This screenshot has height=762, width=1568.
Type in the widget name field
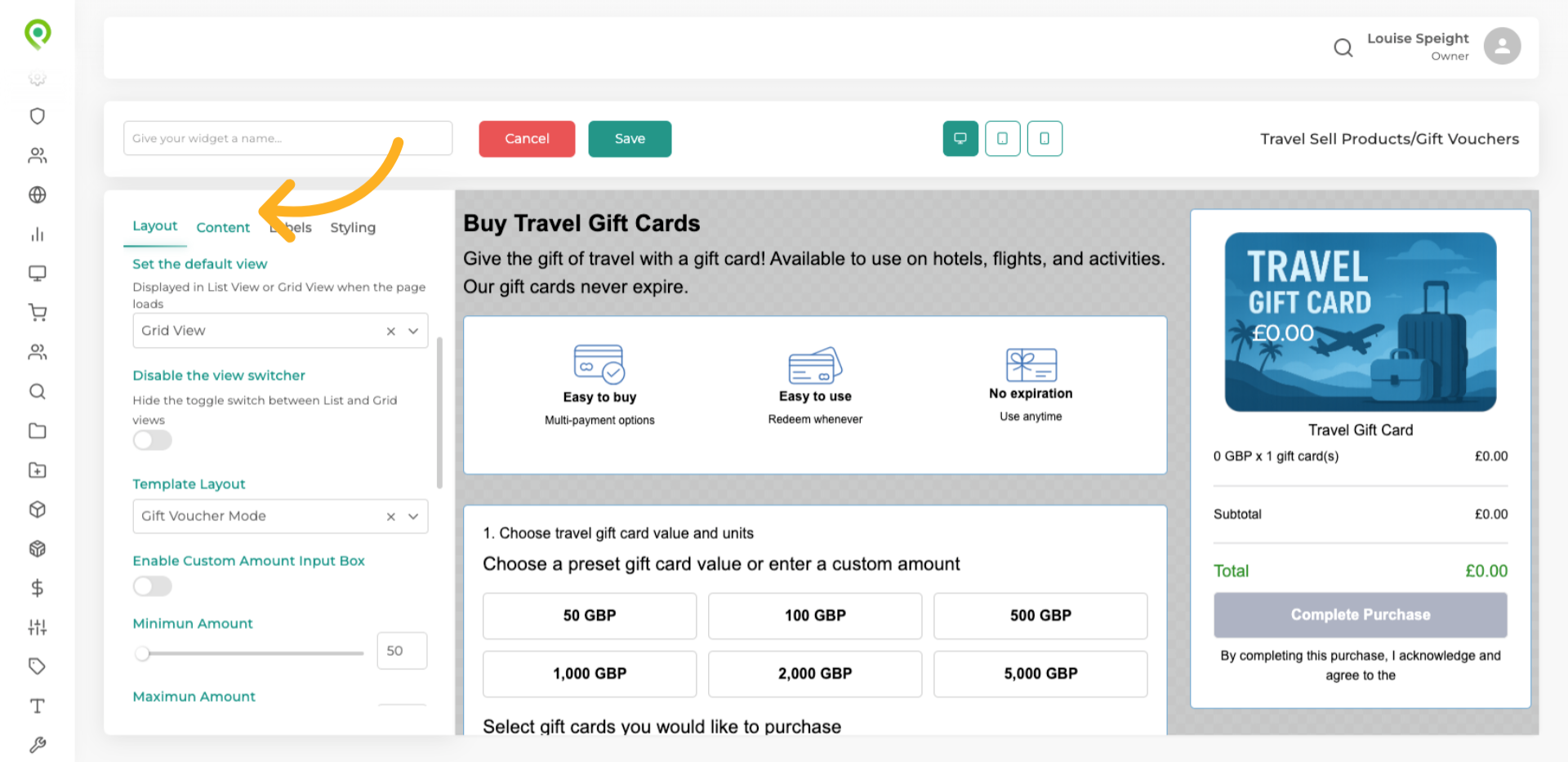(287, 138)
